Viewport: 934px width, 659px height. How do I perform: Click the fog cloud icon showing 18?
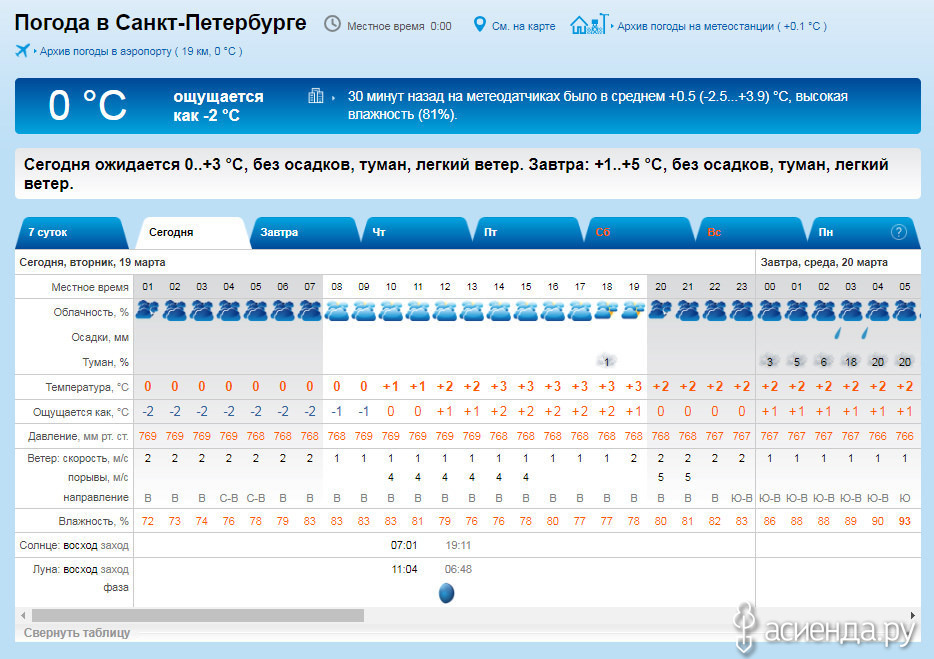(851, 362)
